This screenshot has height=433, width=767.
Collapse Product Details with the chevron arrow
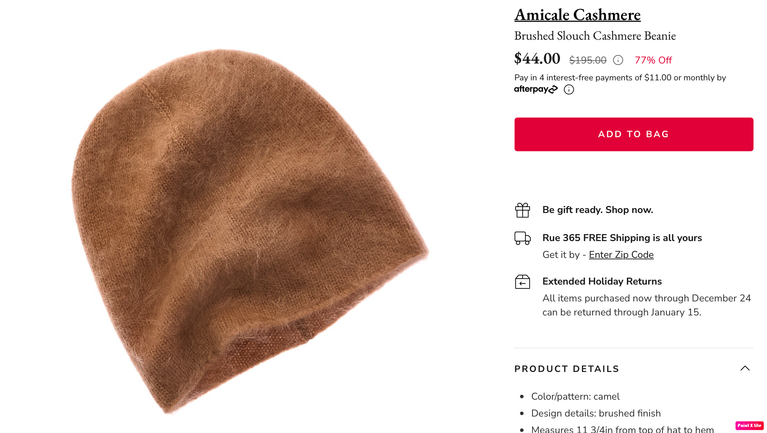click(744, 368)
